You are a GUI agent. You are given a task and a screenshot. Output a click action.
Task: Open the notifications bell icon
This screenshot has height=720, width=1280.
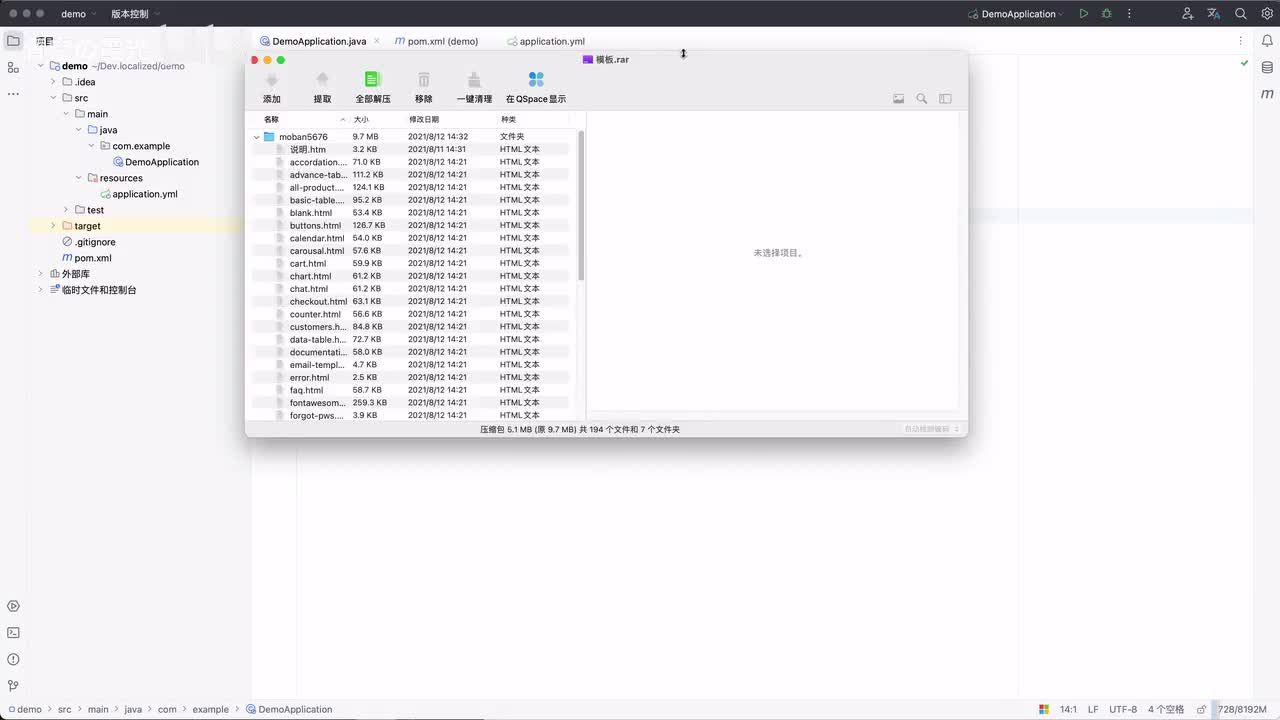(x=1267, y=41)
